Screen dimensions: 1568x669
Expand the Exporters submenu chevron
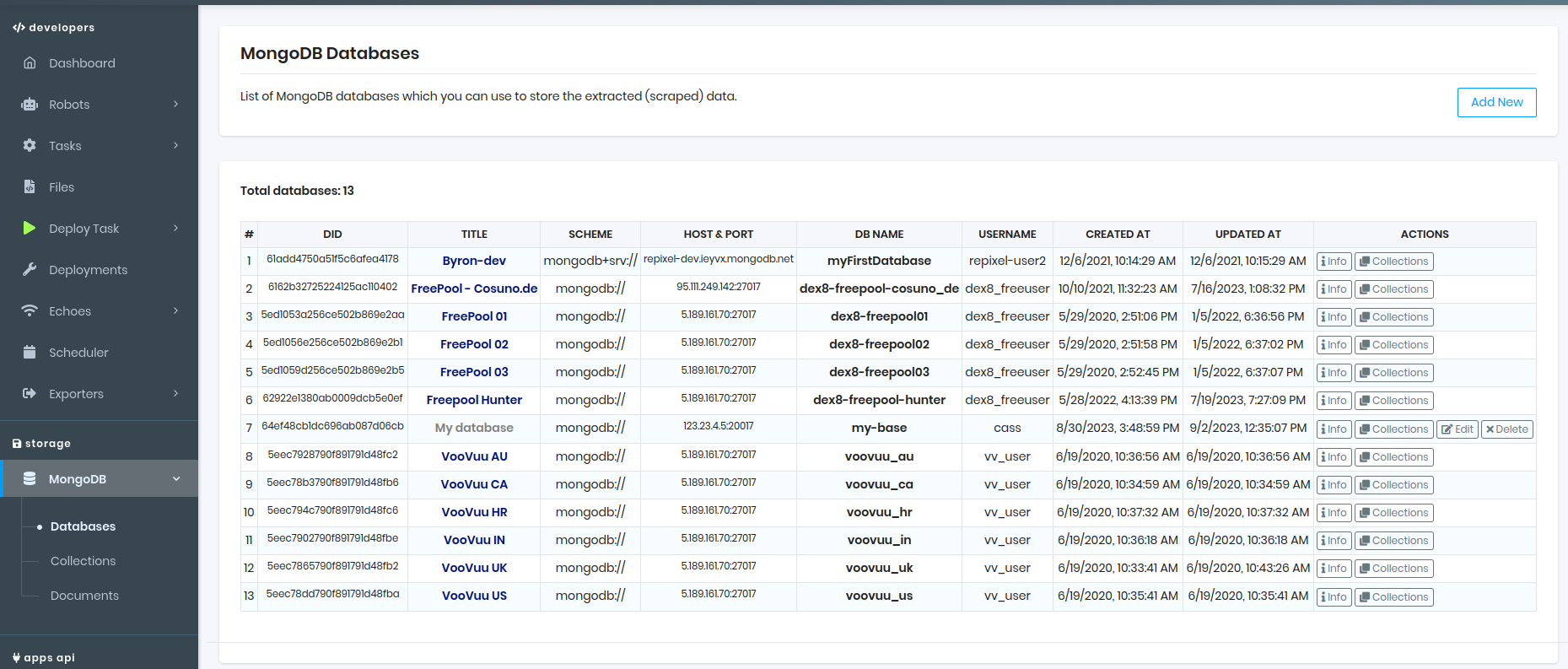click(175, 393)
